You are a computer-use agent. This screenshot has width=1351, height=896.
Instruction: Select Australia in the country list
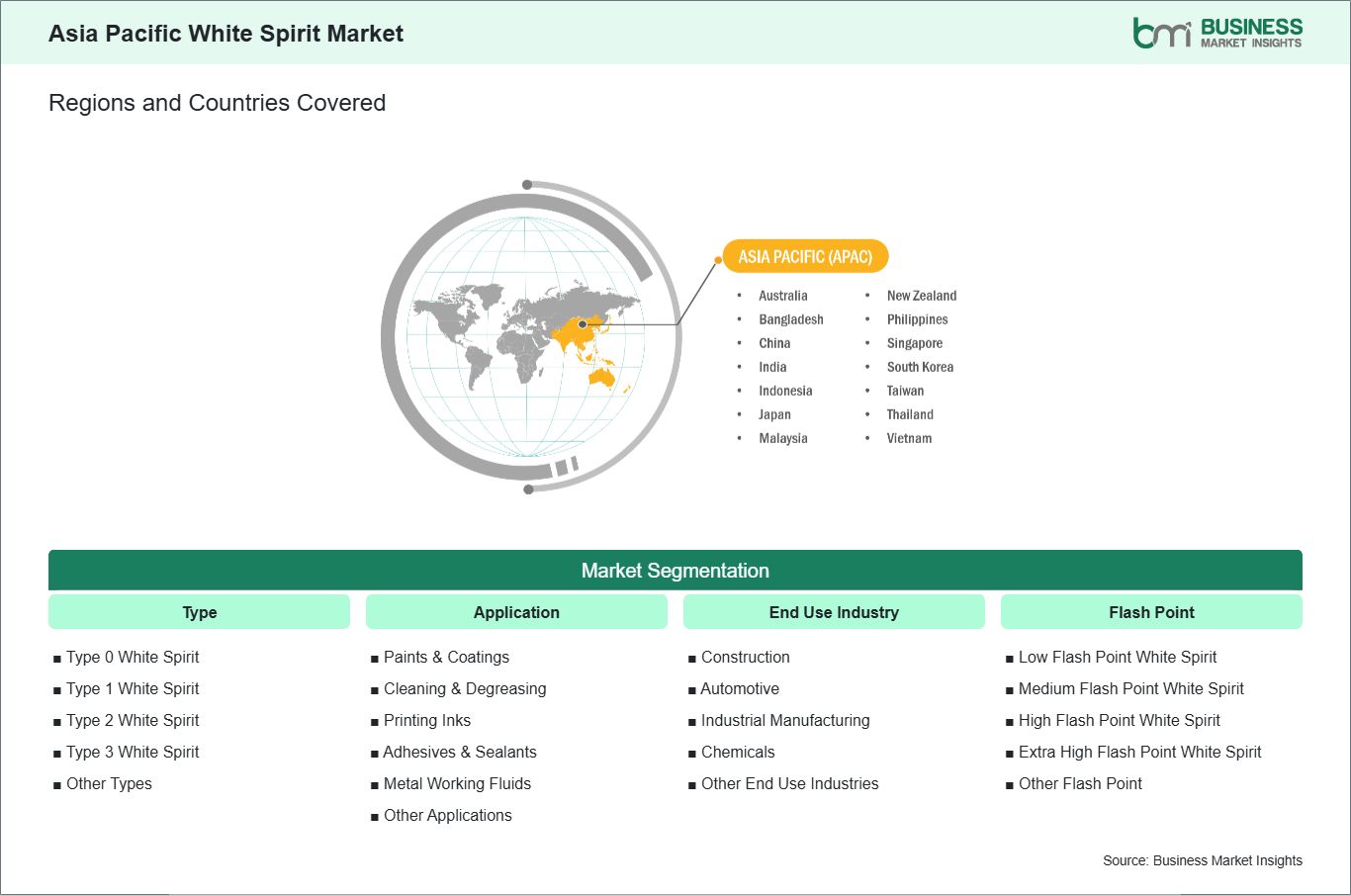pyautogui.click(x=783, y=296)
